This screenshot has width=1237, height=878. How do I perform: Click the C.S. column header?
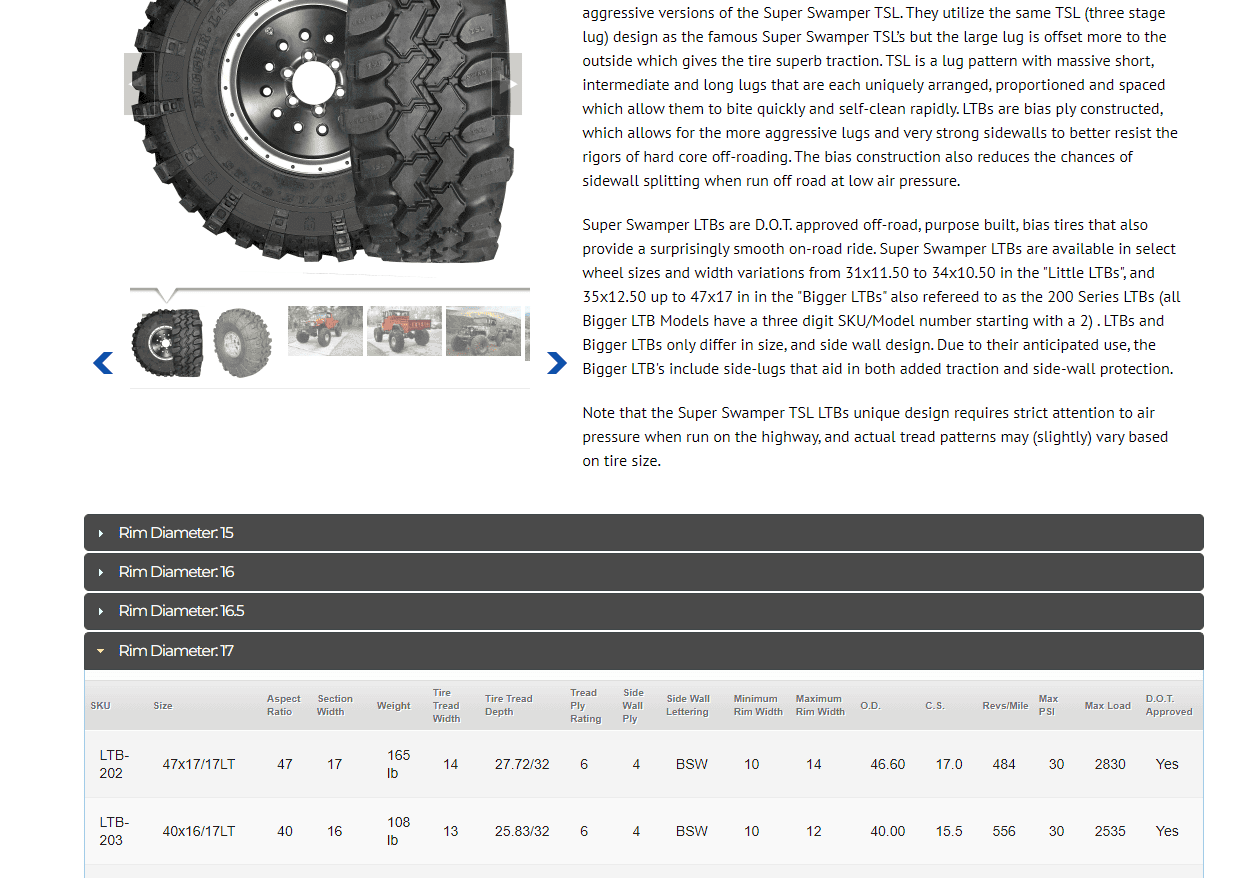934,706
